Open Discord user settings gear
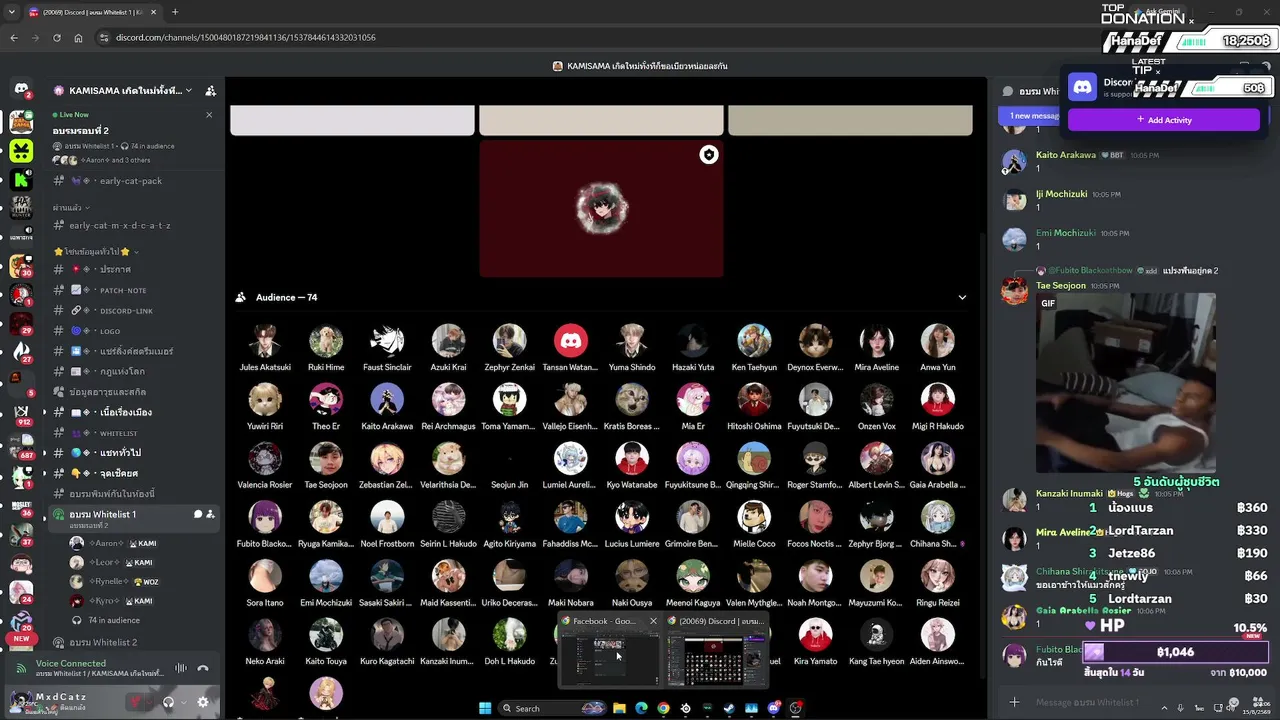1280x720 pixels. pos(203,702)
